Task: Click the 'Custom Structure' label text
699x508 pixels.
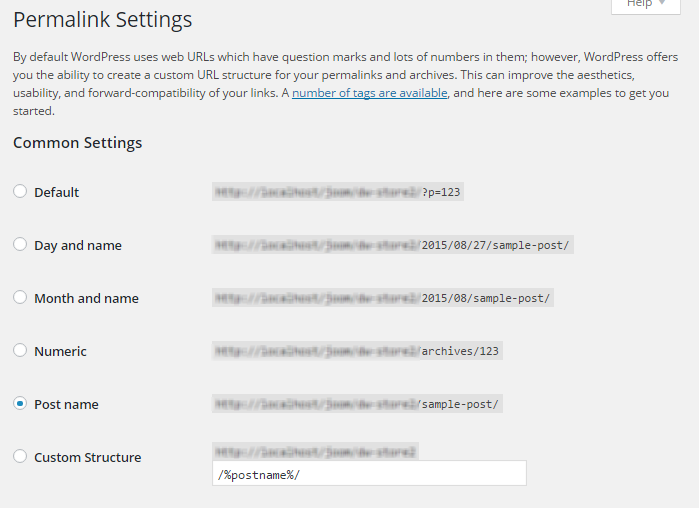Action: (87, 457)
